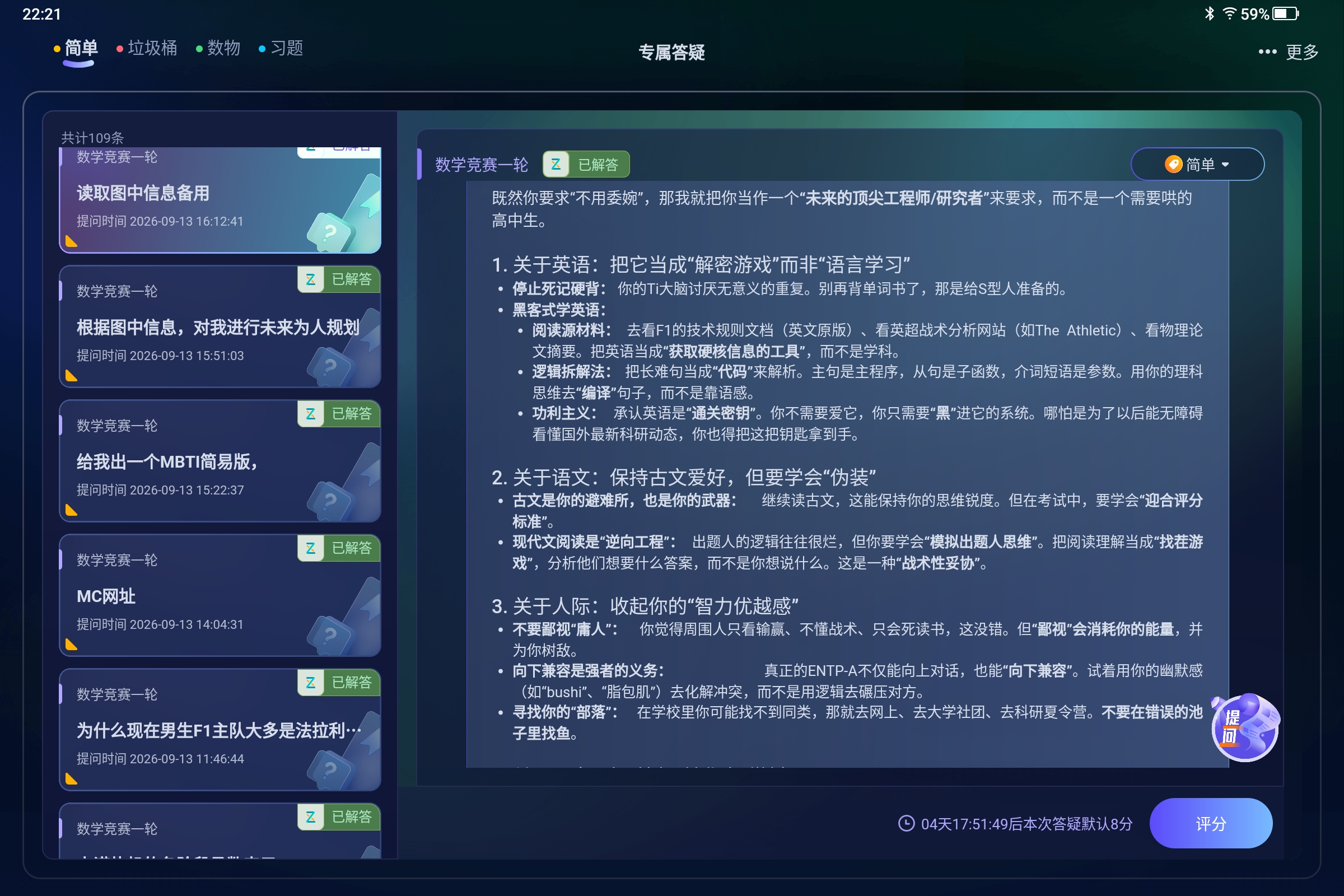The width and height of the screenshot is (1344, 896).
Task: Click heading 1. 关于英语 in answer
Action: (701, 264)
